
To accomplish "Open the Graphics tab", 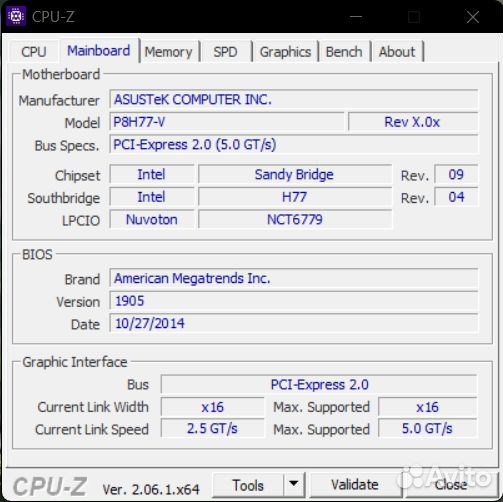I will 285,52.
